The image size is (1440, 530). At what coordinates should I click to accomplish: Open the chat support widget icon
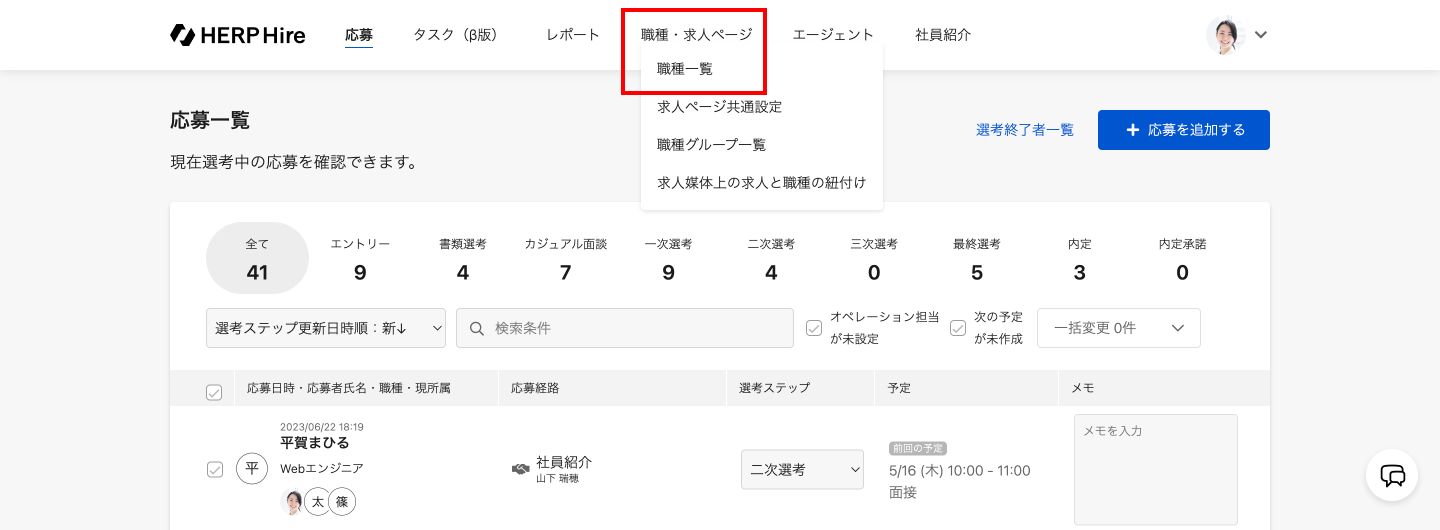click(x=1392, y=475)
